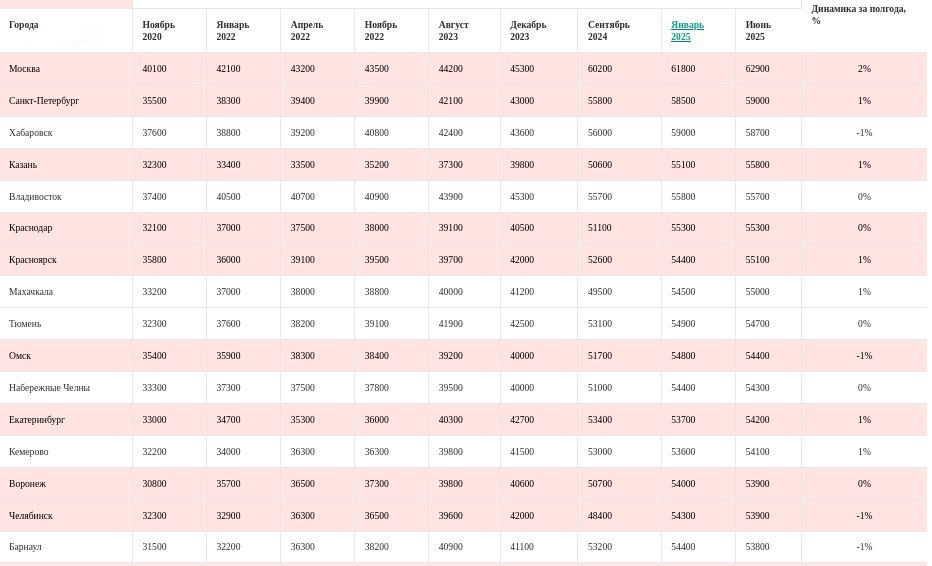Click the Сентябрь 2024 column header
The image size is (932, 566).
coord(608,31)
